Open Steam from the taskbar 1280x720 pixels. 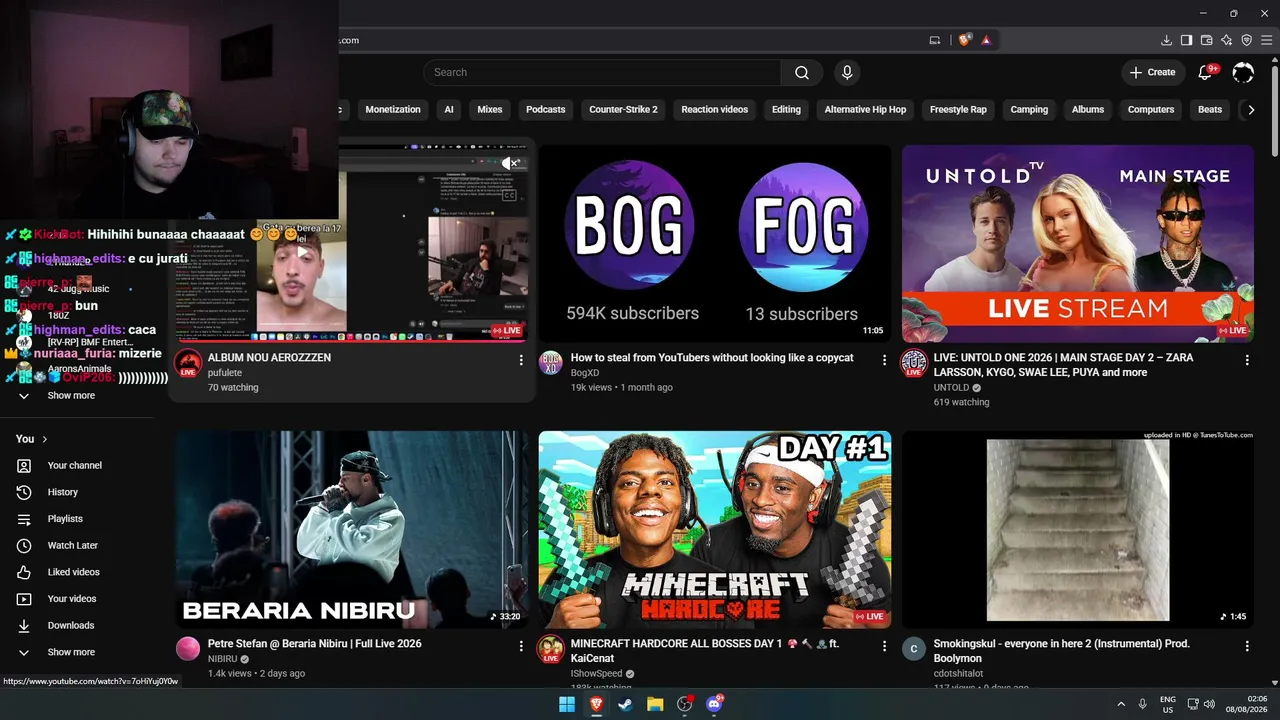click(x=625, y=704)
